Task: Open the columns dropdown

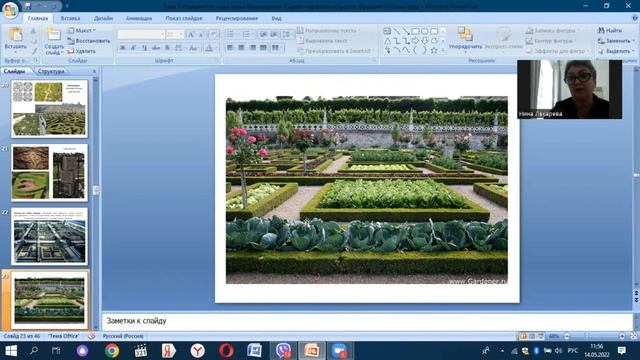Action: (x=278, y=48)
